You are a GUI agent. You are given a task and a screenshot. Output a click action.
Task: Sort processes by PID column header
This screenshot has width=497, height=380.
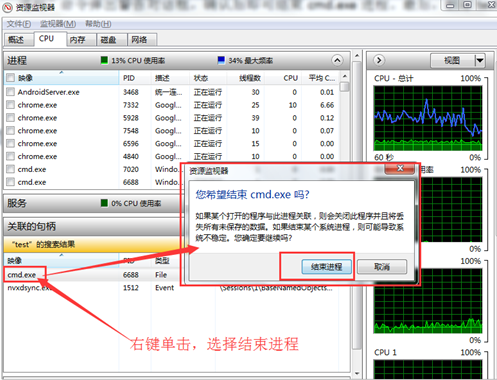135,78
